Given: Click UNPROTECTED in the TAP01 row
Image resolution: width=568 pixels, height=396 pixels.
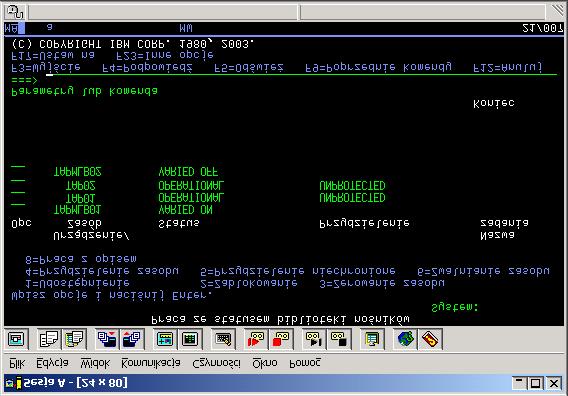Looking at the screenshot, I should click(352, 198).
